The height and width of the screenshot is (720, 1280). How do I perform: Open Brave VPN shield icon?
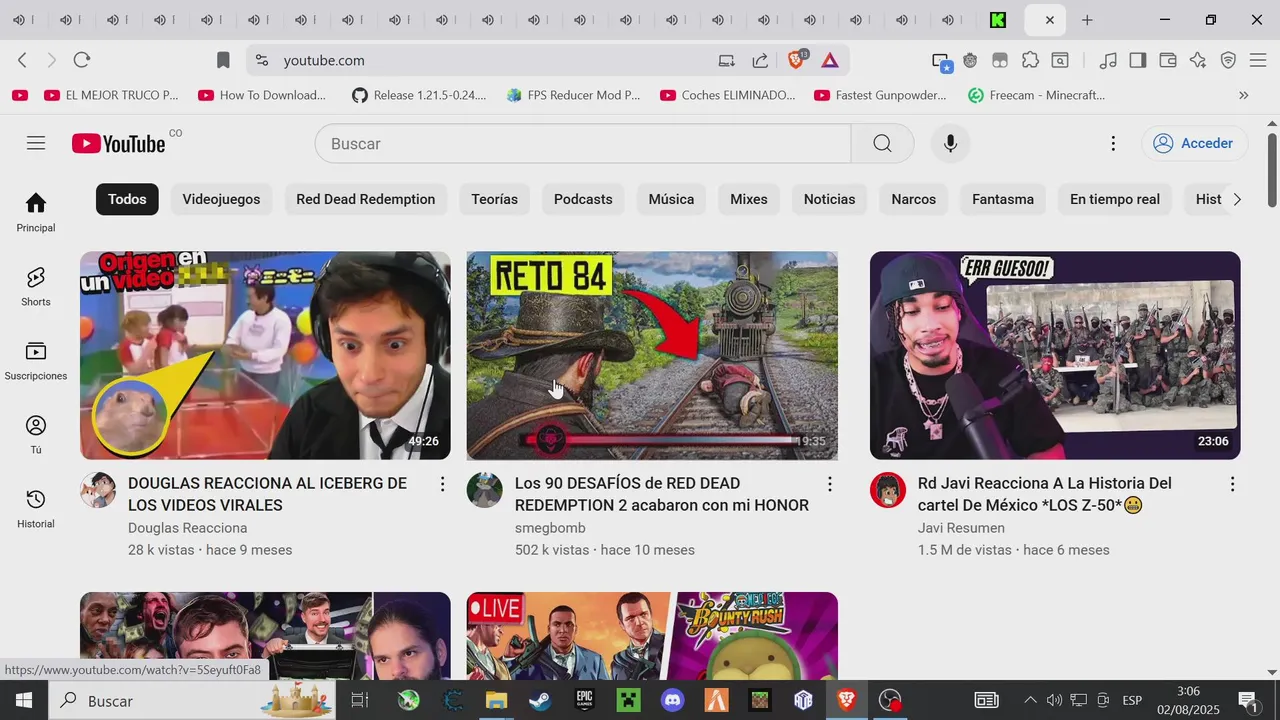[x=1228, y=60]
